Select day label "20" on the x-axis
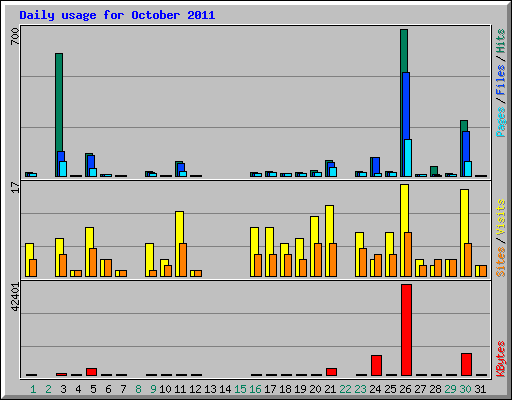This screenshot has height=400, width=512. point(315,389)
